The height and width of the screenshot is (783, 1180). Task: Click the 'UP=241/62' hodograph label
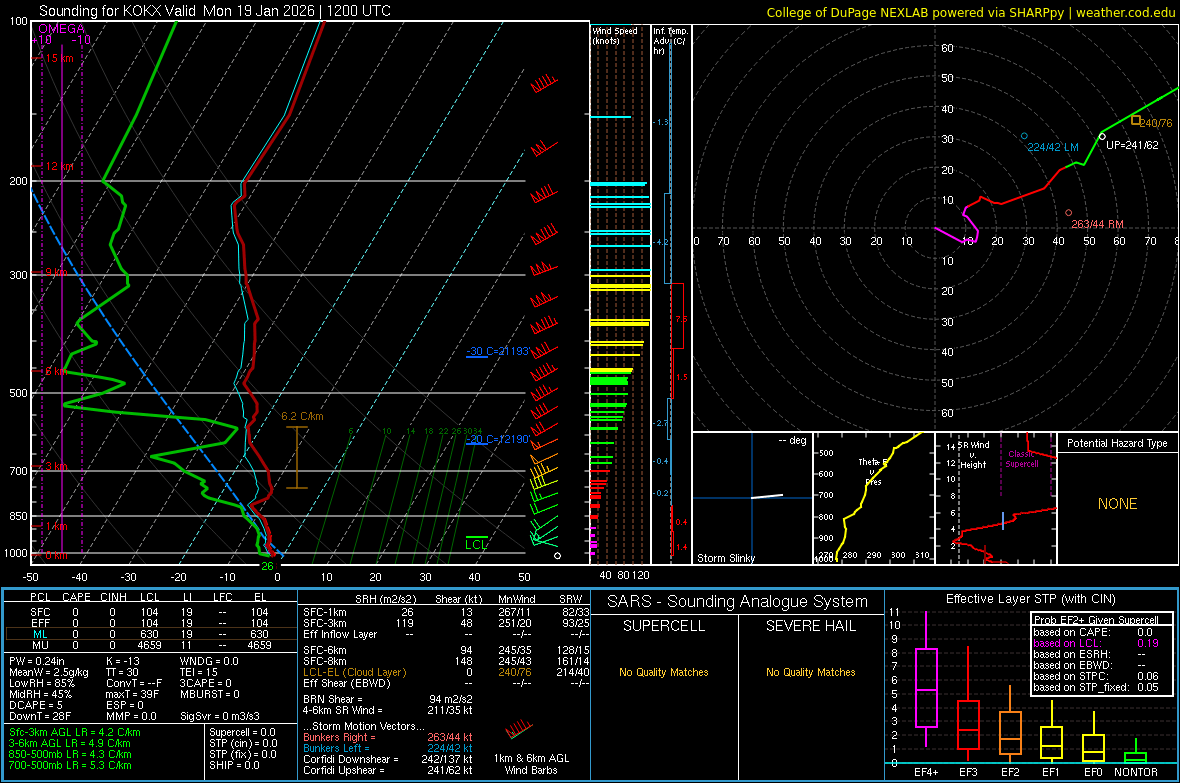tap(1133, 145)
